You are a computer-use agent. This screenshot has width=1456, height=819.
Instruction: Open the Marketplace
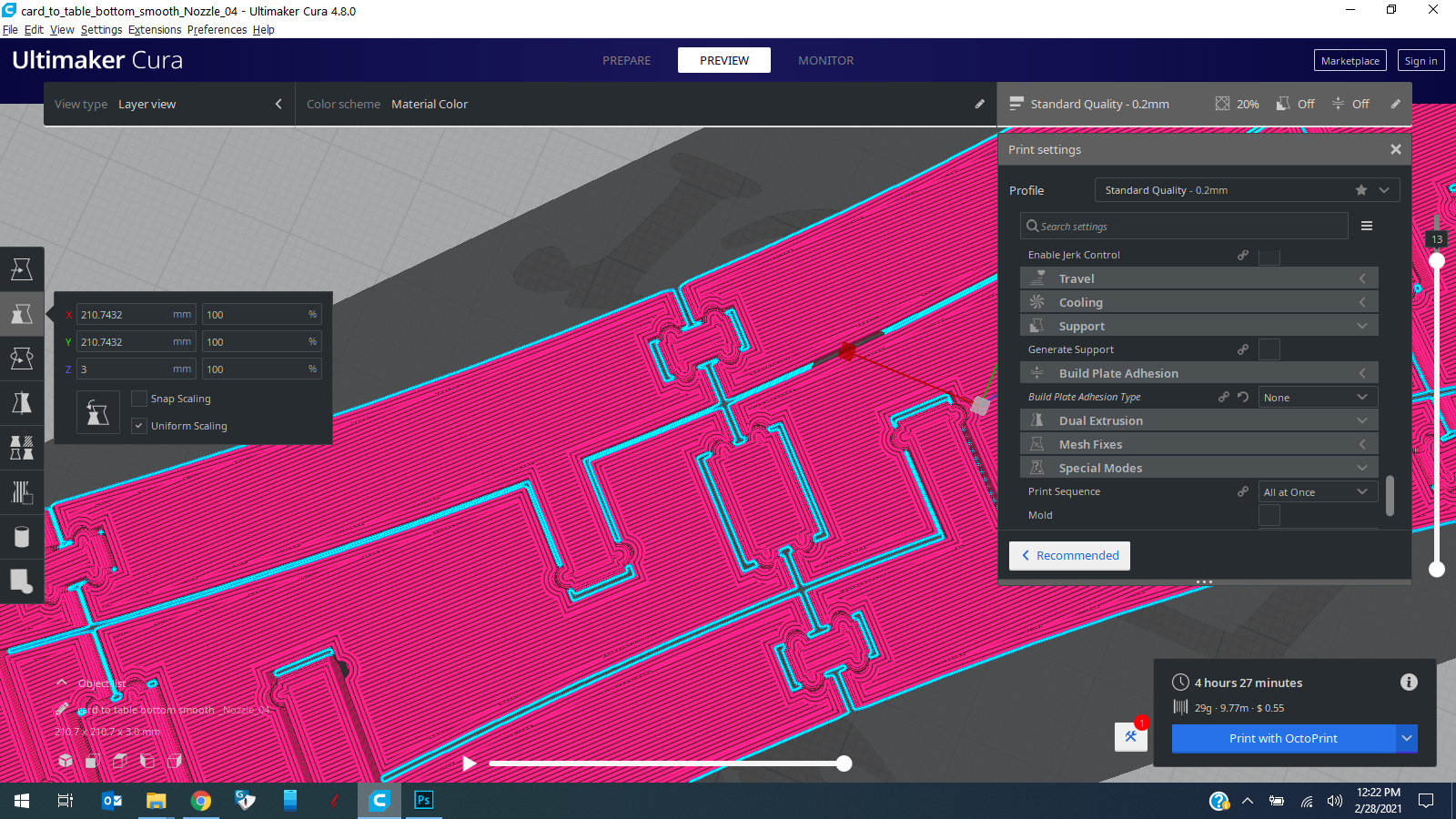pos(1350,60)
